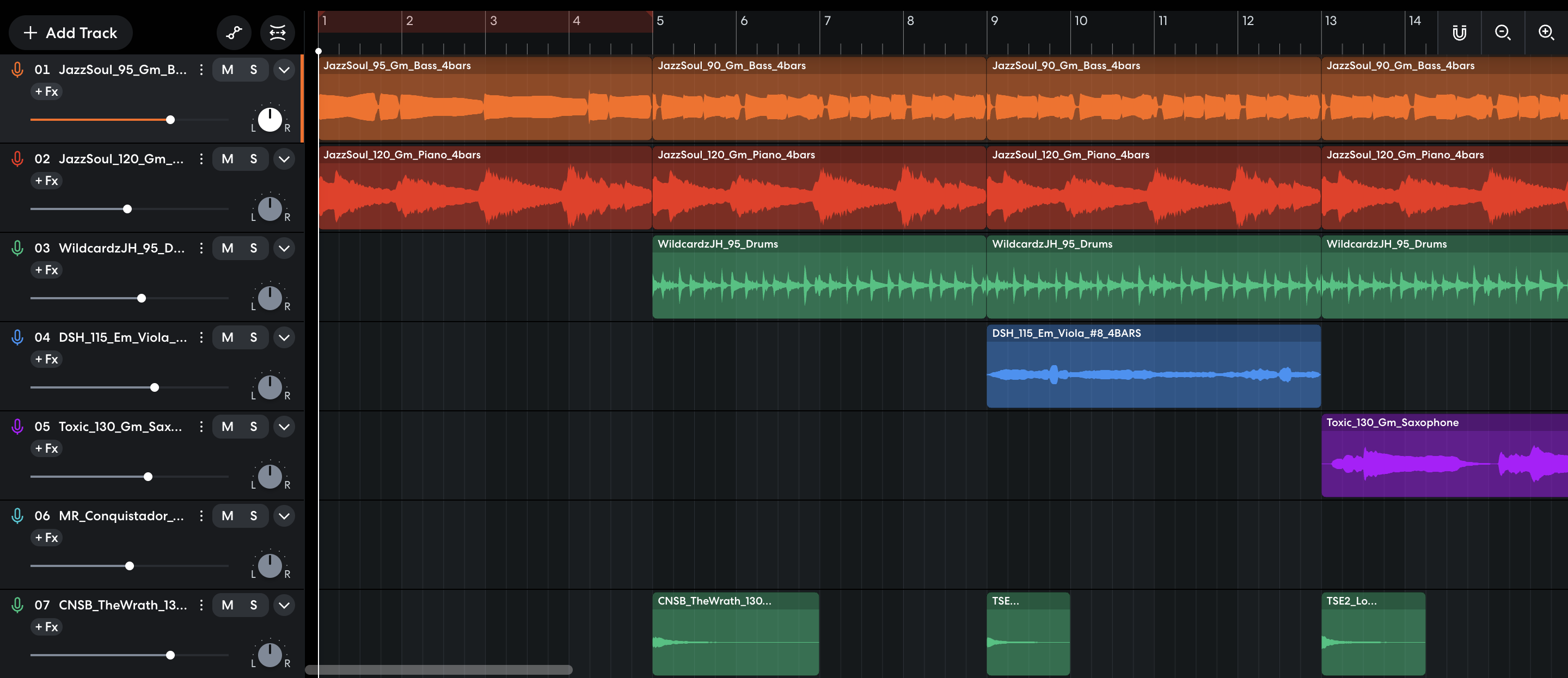Click the volume slider on track 02 piano
1568x678 pixels.
click(127, 209)
